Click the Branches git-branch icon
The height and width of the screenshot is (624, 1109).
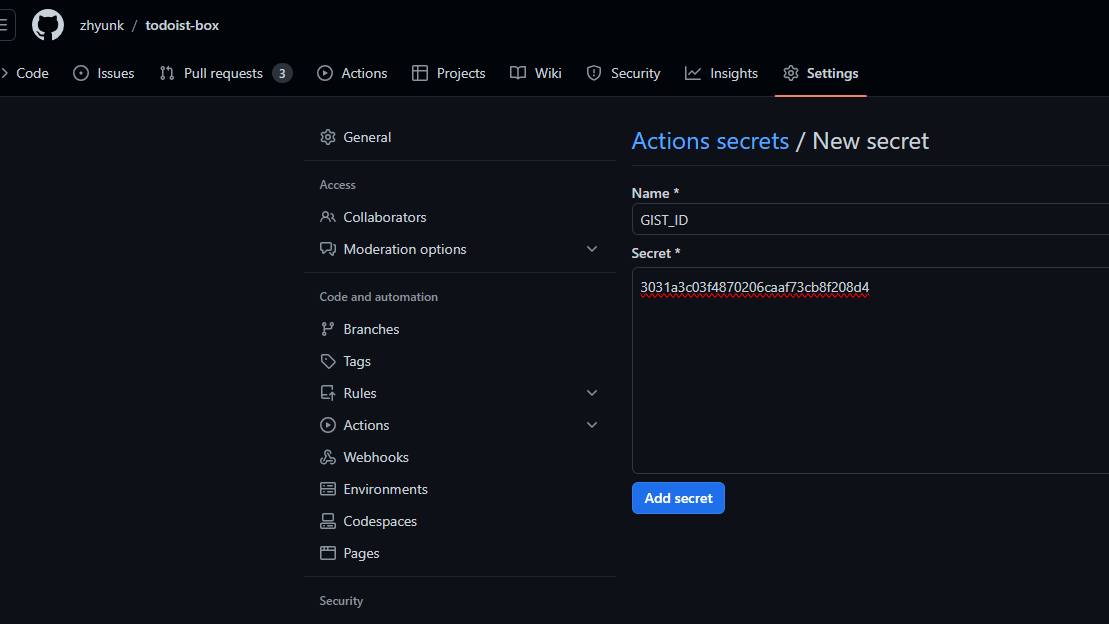[327, 329]
